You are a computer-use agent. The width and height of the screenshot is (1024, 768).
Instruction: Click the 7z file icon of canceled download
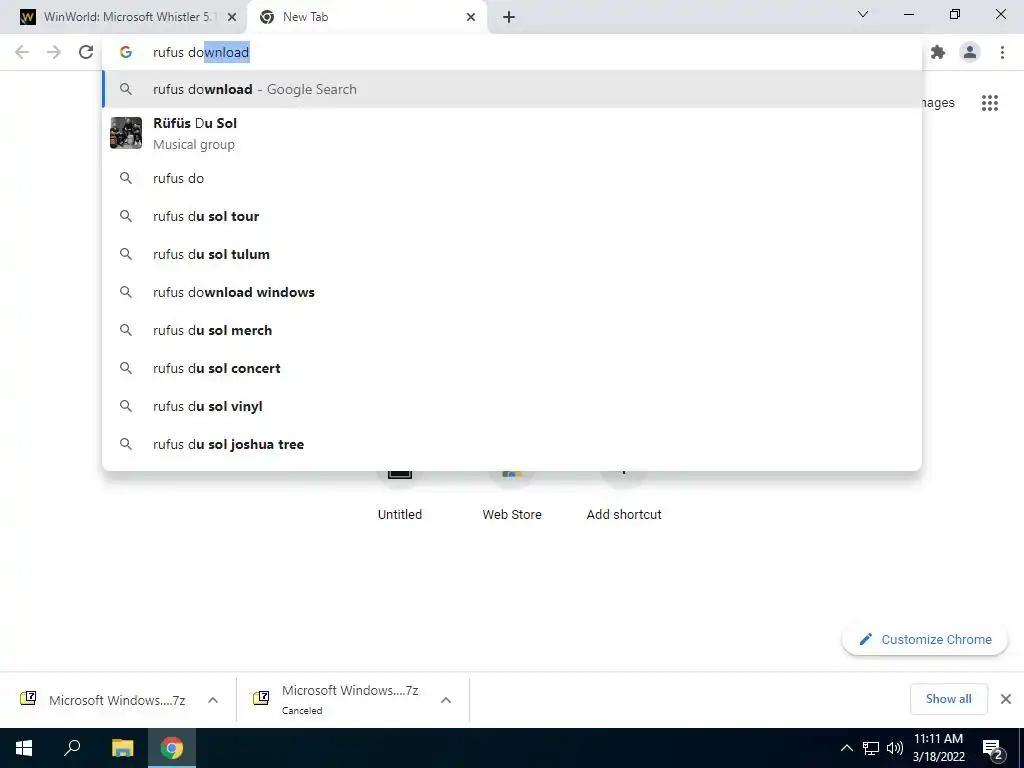pyautogui.click(x=261, y=698)
